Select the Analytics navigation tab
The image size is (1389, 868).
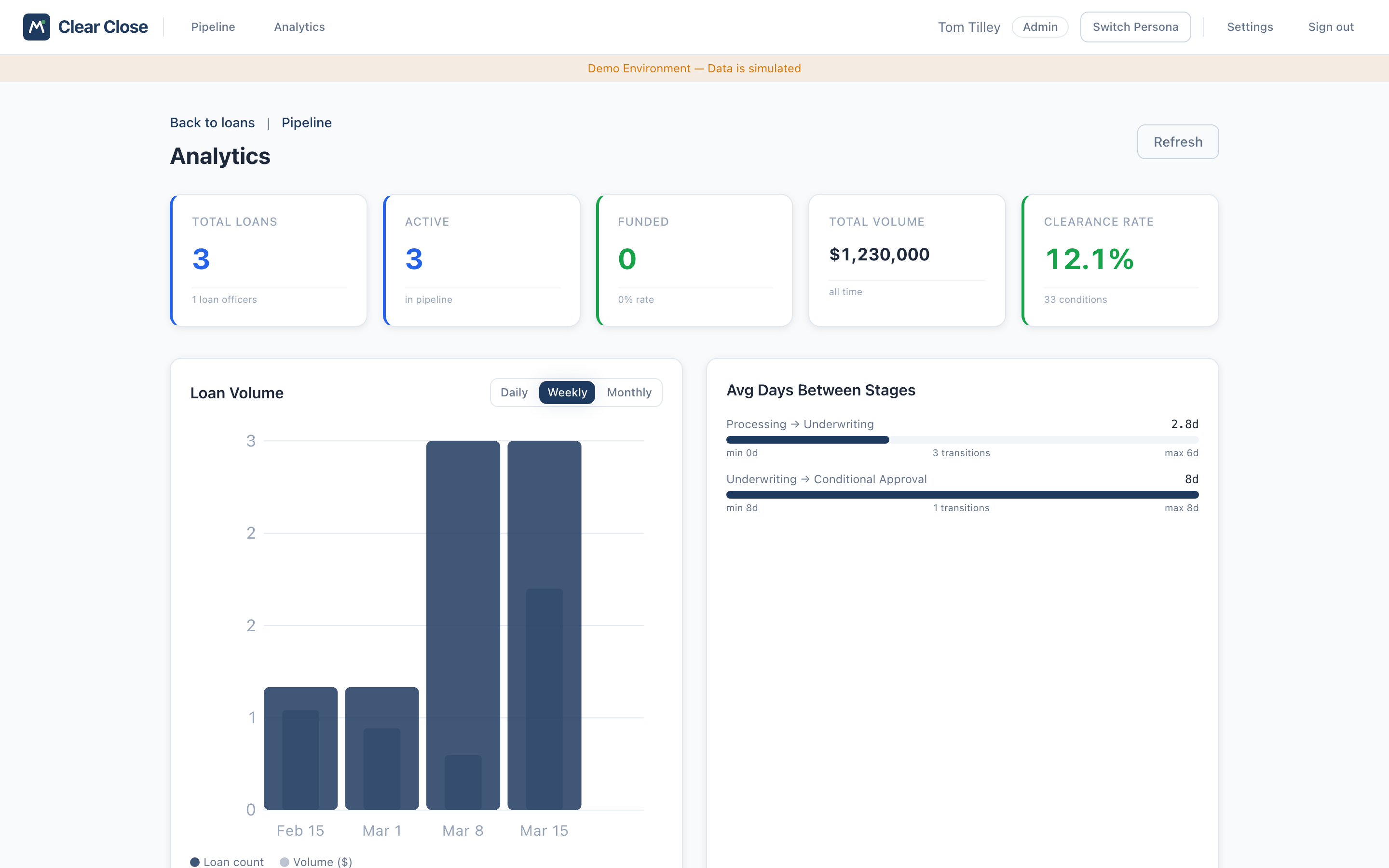[x=299, y=27]
